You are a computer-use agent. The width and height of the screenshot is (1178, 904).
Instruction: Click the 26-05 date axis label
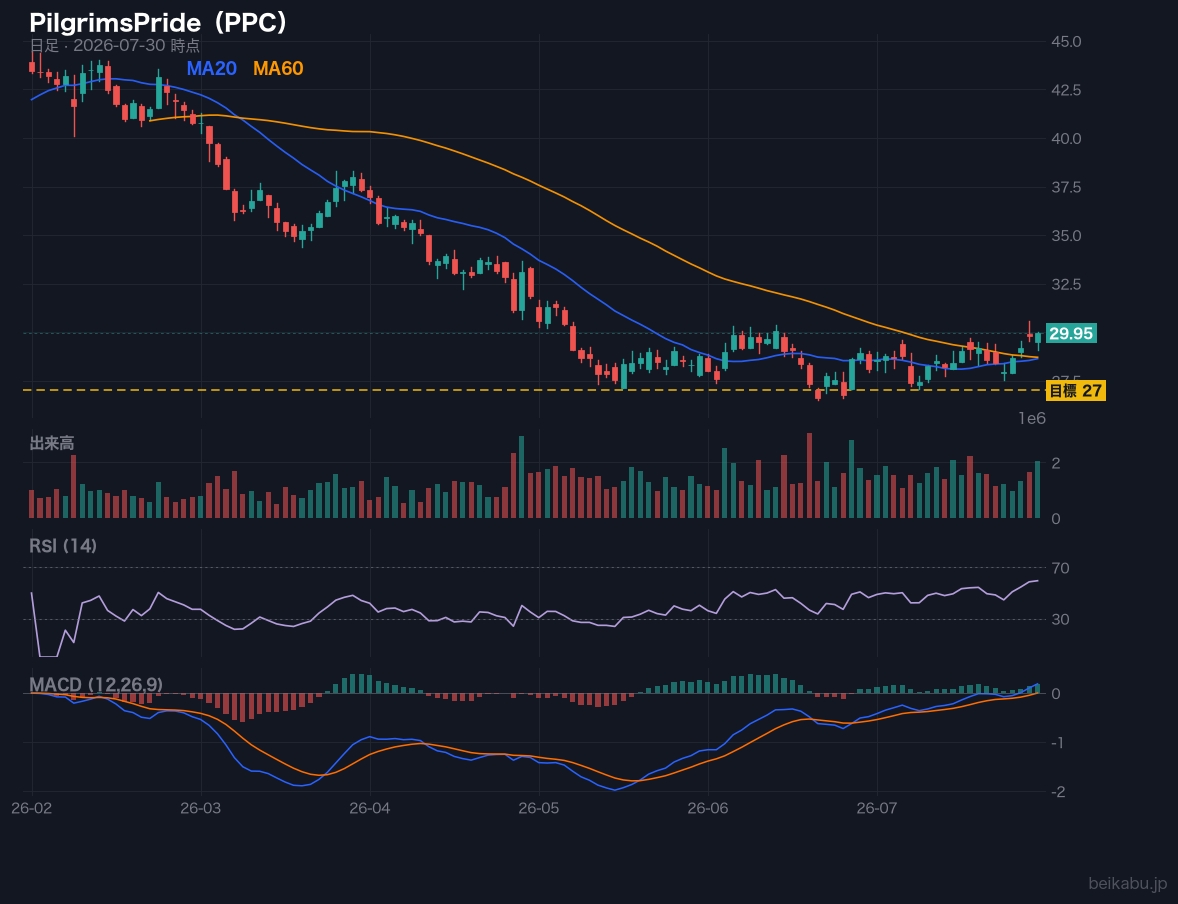click(x=539, y=809)
